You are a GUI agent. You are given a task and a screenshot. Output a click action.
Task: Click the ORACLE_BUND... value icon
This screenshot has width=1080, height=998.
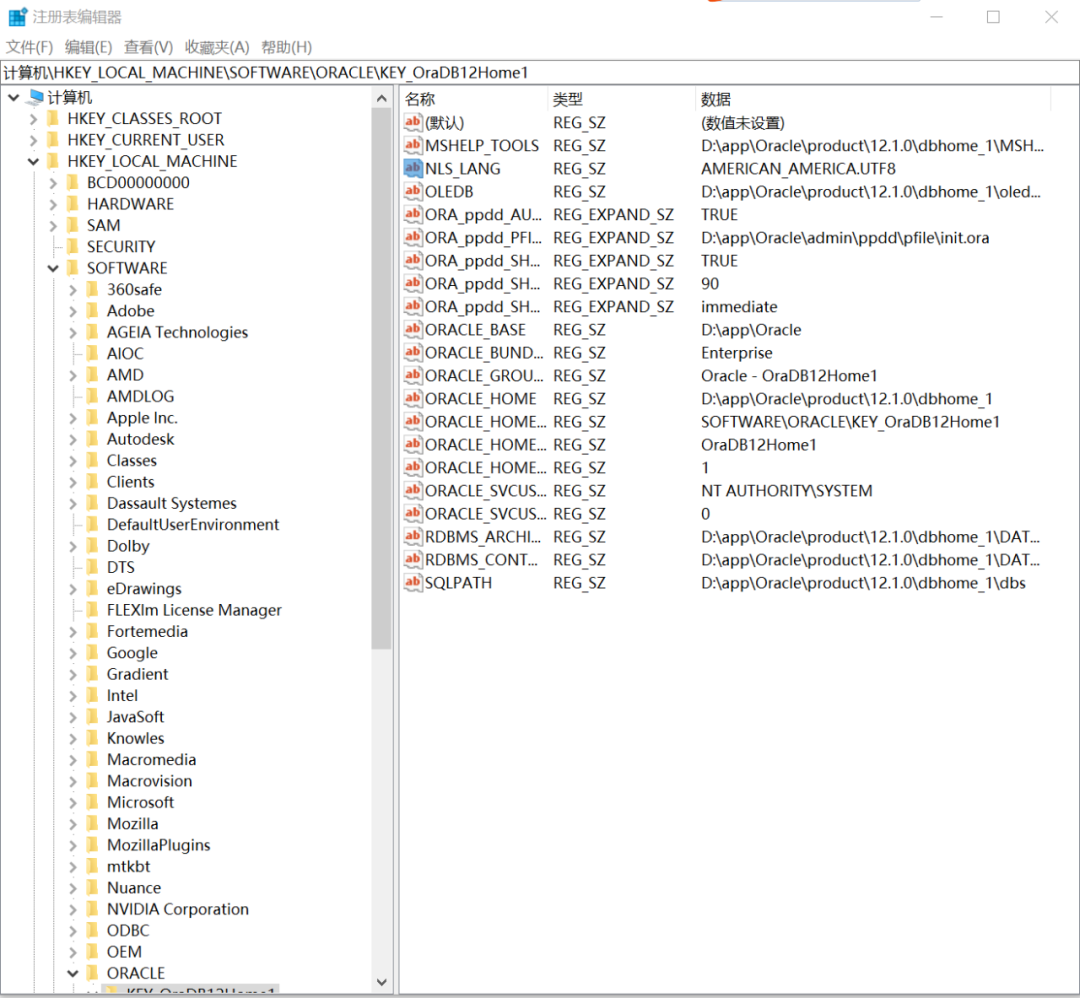413,352
